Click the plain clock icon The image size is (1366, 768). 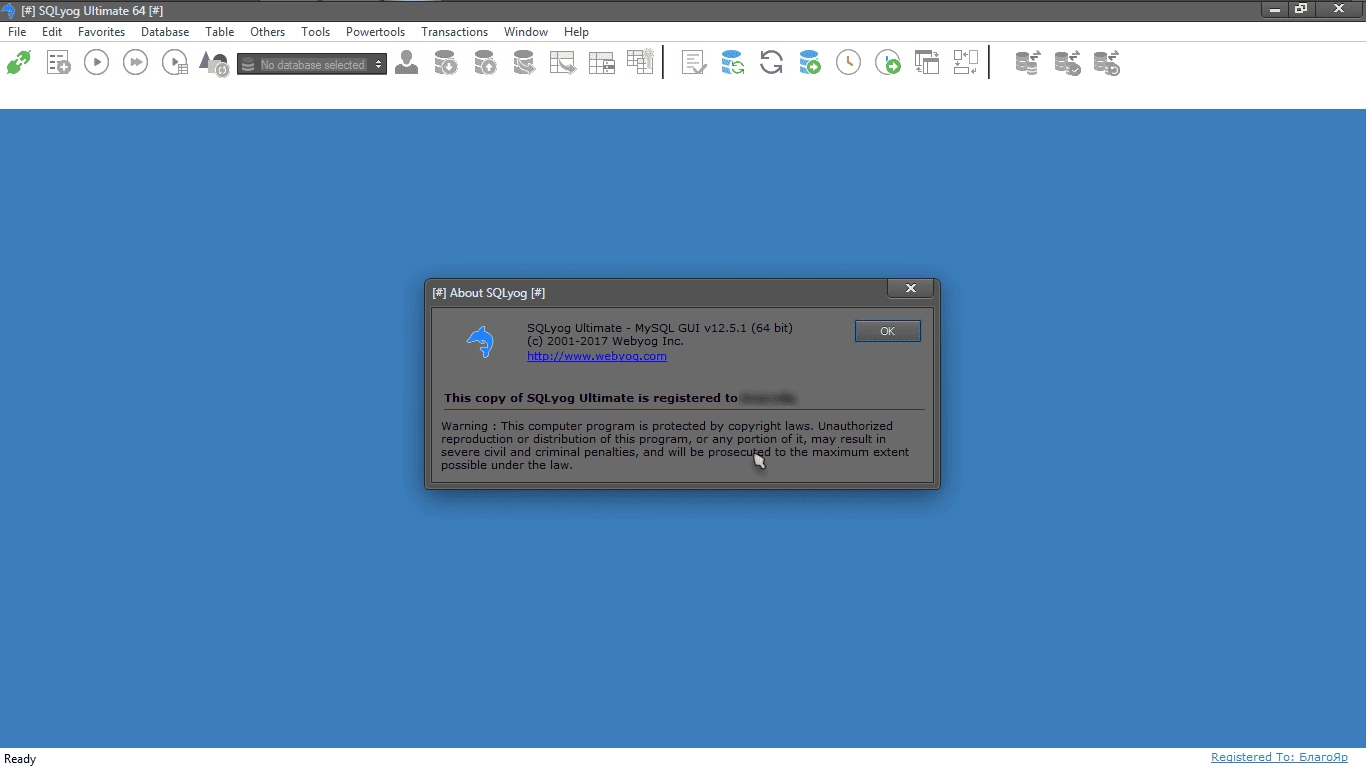848,63
